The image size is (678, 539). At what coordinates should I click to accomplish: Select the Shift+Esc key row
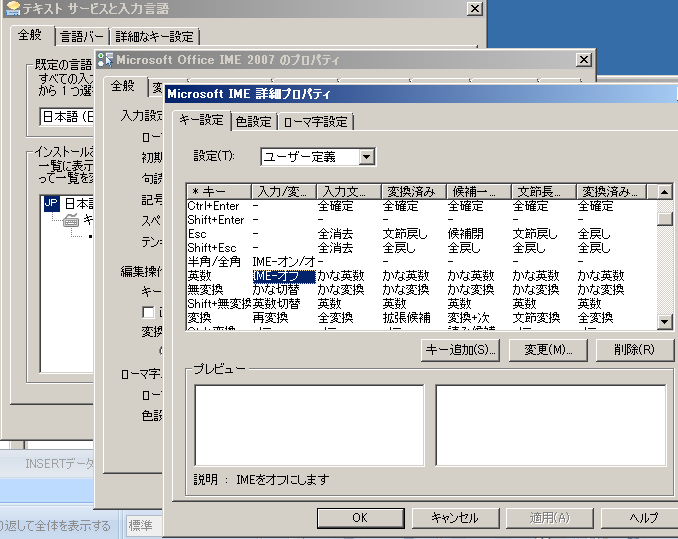click(212, 248)
